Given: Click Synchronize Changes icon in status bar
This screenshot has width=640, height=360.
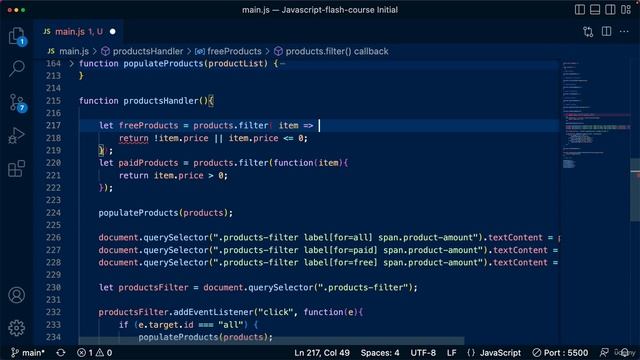Looking at the screenshot, I should pyautogui.click(x=61, y=353).
